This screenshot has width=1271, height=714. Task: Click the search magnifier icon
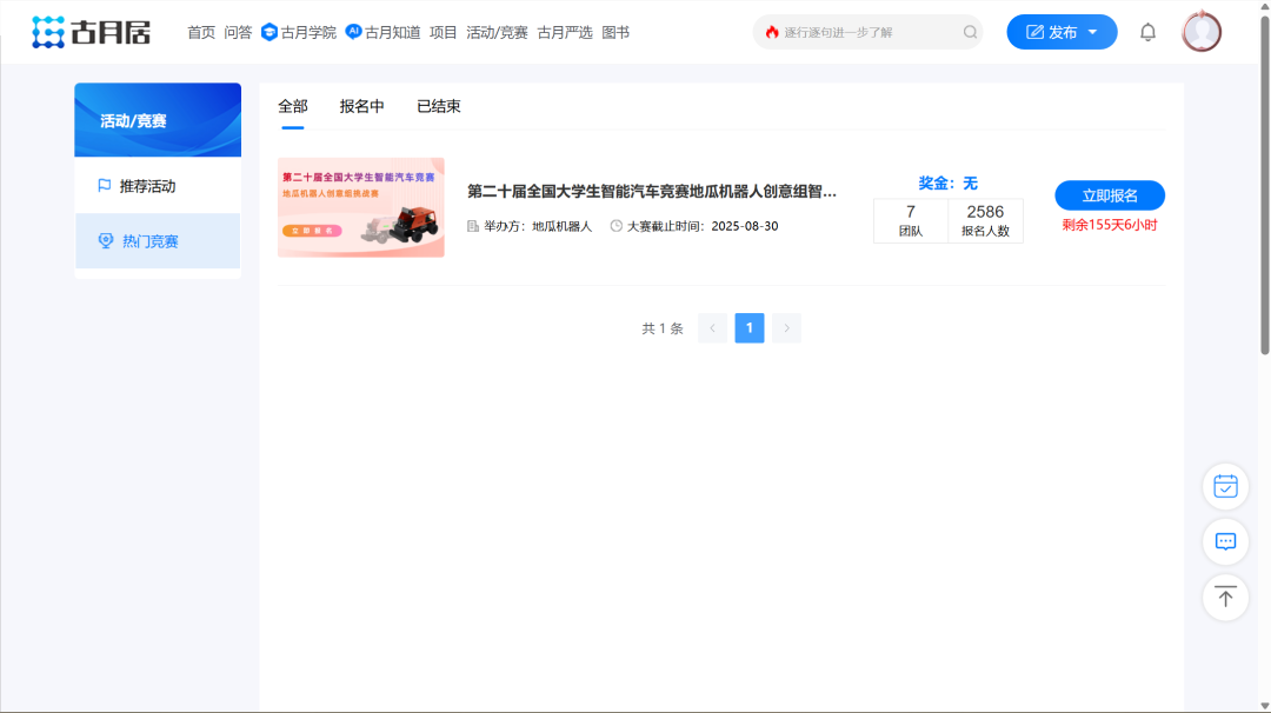click(x=967, y=31)
